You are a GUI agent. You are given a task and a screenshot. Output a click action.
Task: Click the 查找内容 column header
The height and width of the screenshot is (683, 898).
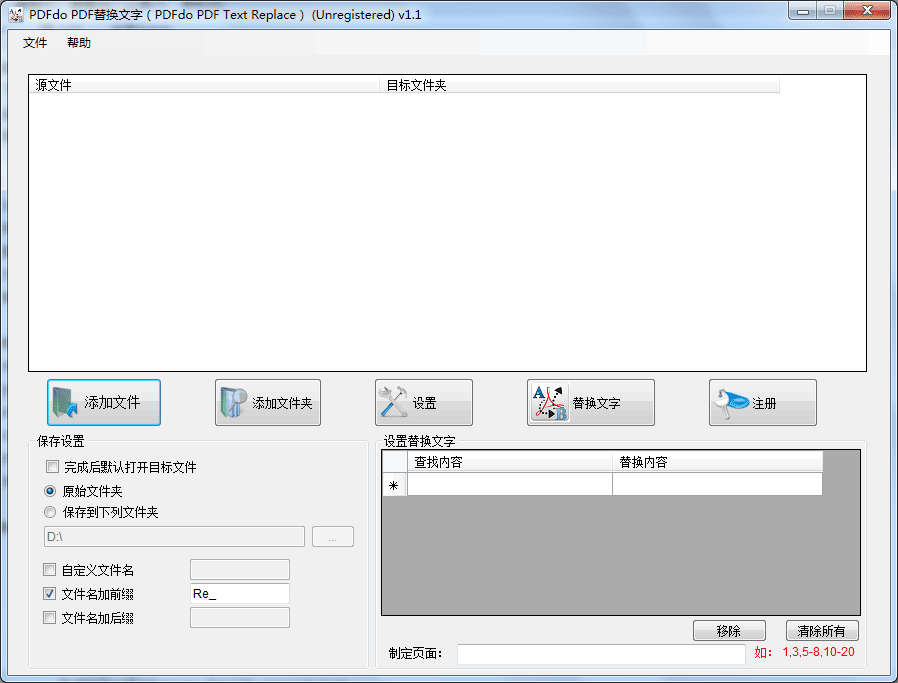(x=510, y=462)
